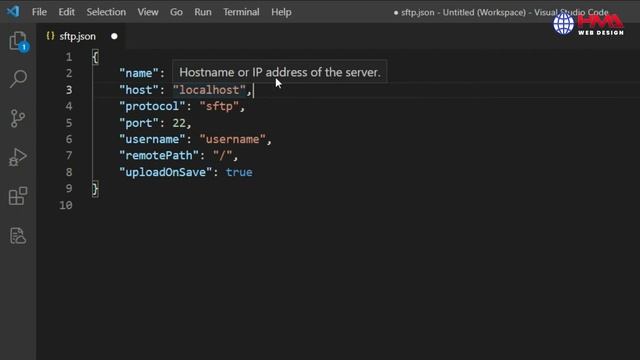Open the Explorer view in activity bar
This screenshot has height=360, width=640.
pos(18,41)
